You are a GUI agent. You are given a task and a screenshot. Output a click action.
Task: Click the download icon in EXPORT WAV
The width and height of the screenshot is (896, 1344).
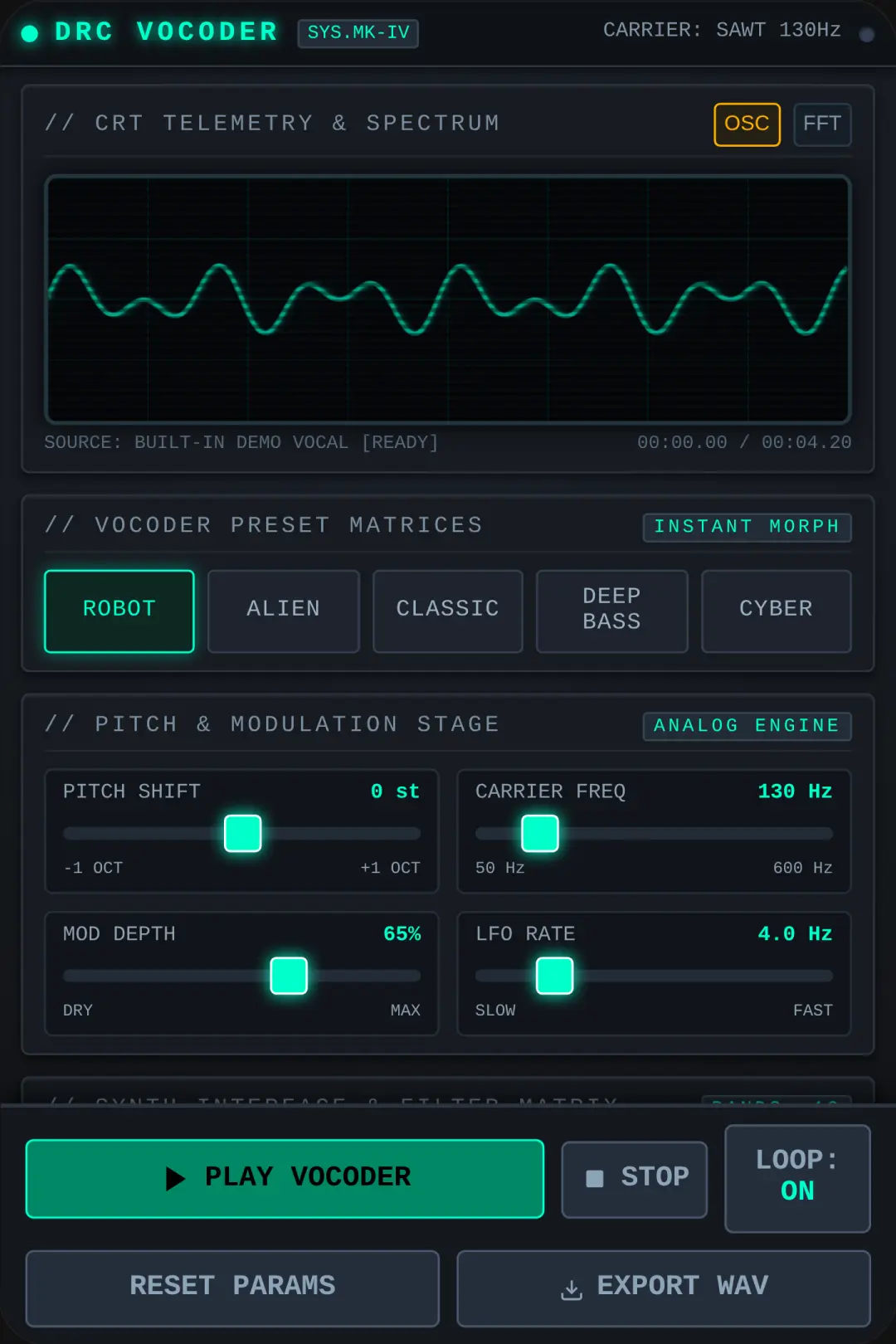pos(572,1288)
